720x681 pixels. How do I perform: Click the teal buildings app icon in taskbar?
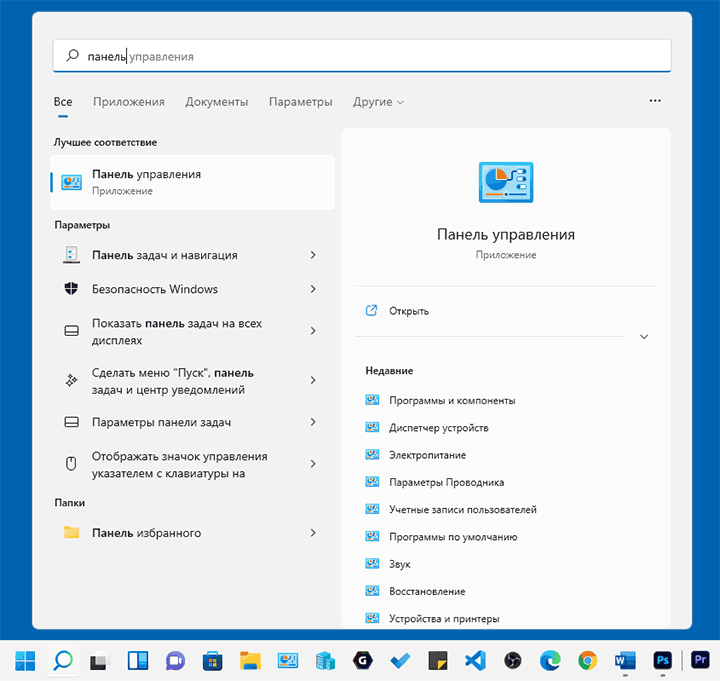(326, 661)
